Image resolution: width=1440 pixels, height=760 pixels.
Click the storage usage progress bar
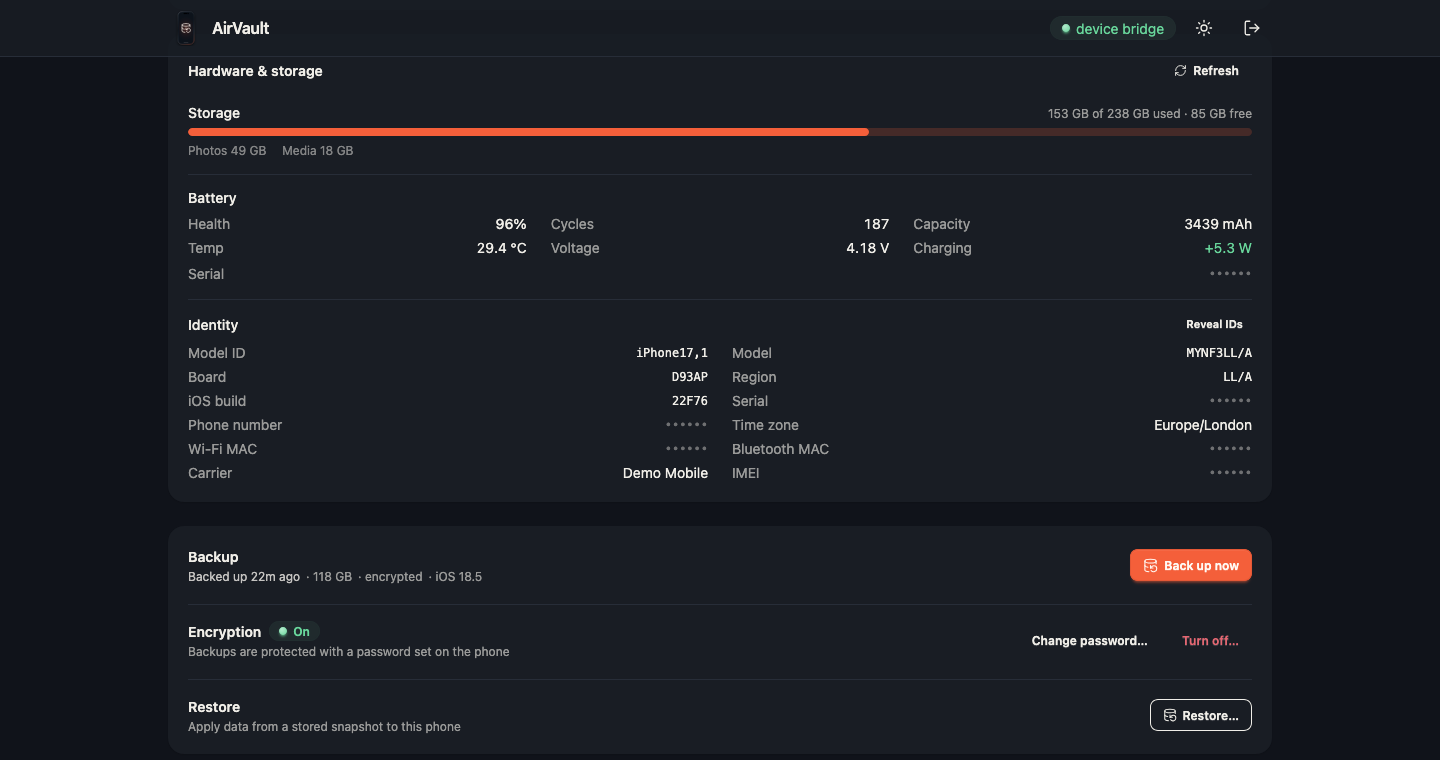(720, 132)
